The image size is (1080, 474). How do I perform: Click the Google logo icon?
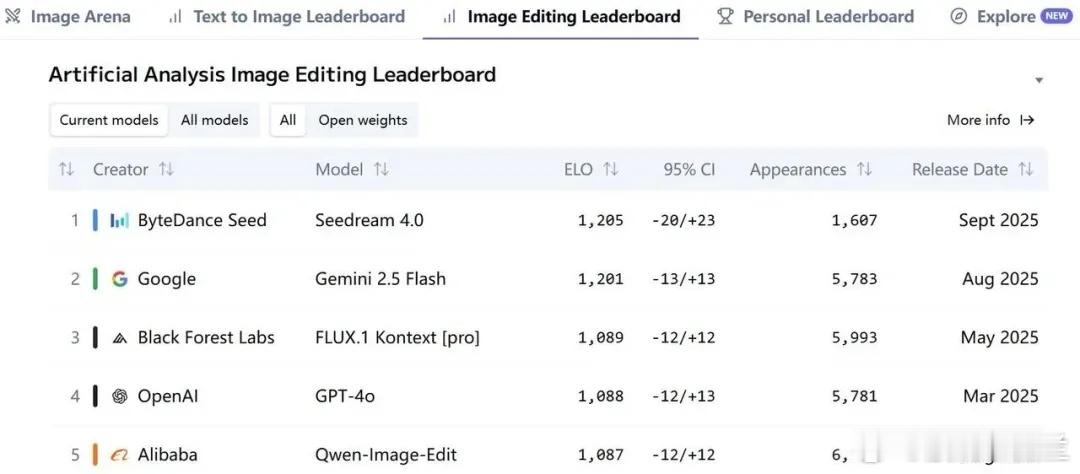click(x=120, y=279)
